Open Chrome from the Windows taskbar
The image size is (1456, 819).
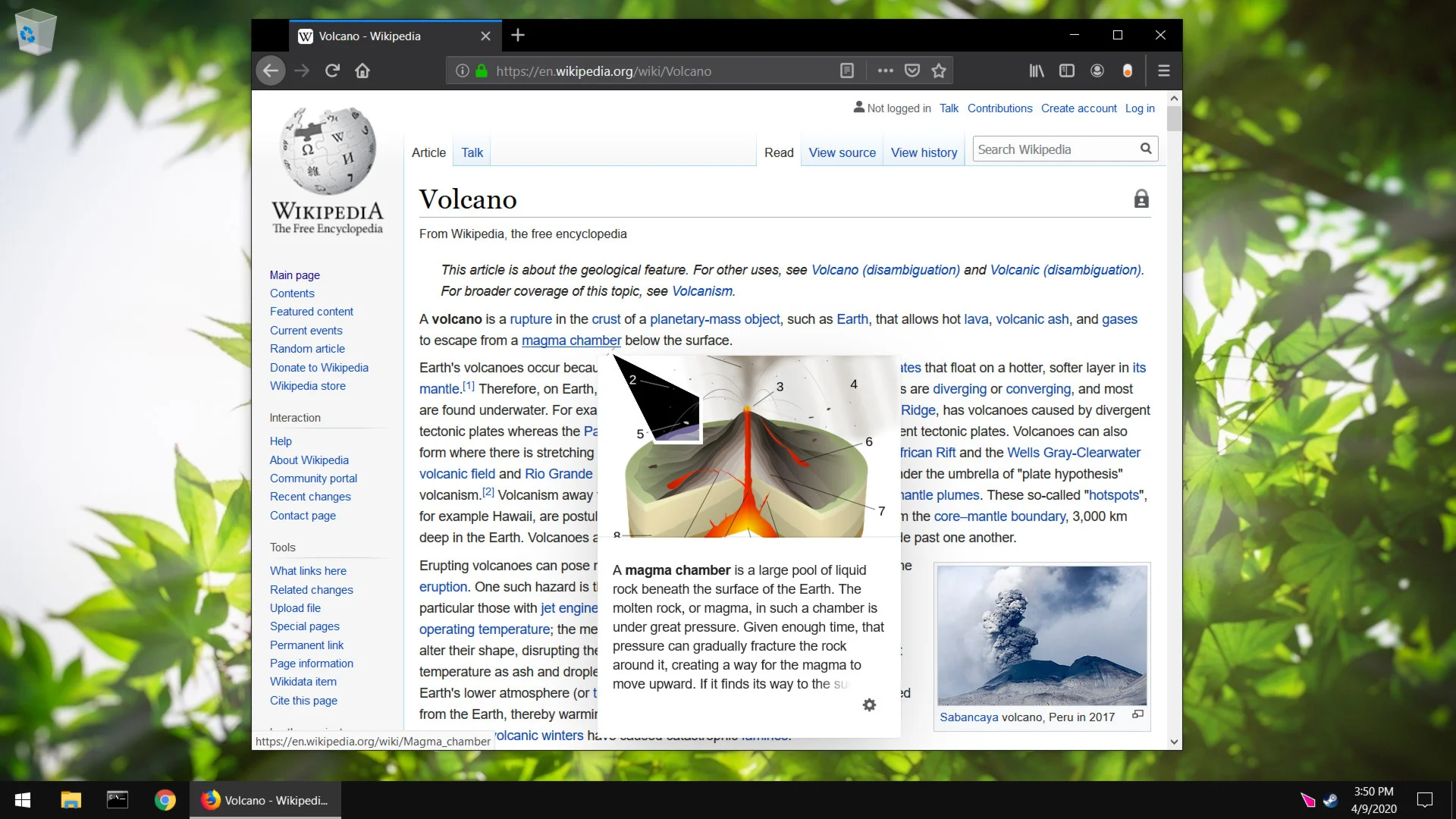point(165,800)
